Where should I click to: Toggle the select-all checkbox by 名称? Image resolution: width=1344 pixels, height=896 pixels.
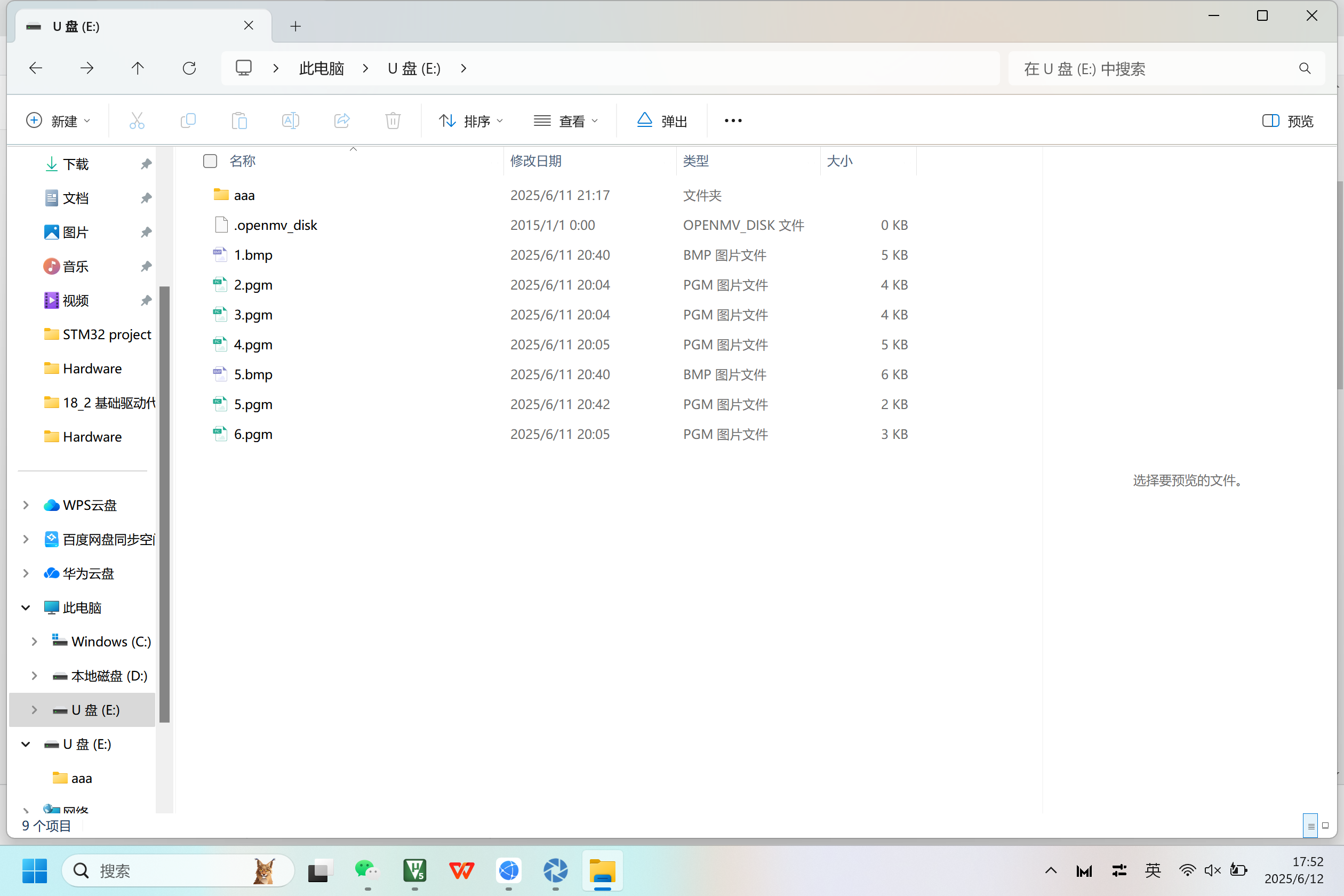(x=210, y=161)
